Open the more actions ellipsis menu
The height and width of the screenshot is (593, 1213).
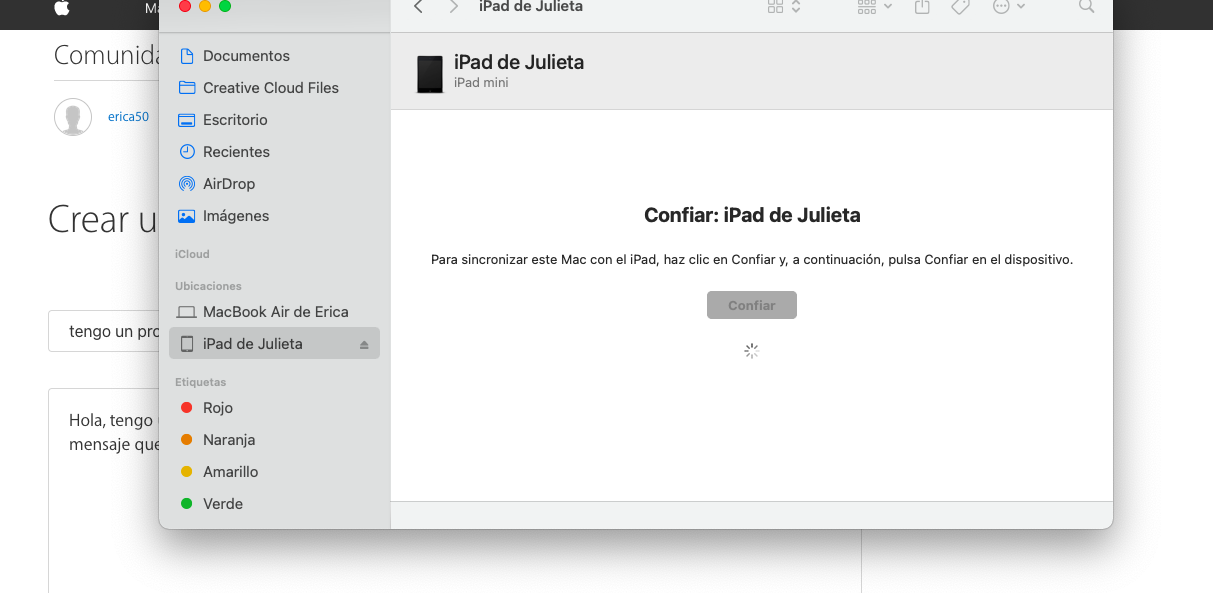coord(1008,7)
